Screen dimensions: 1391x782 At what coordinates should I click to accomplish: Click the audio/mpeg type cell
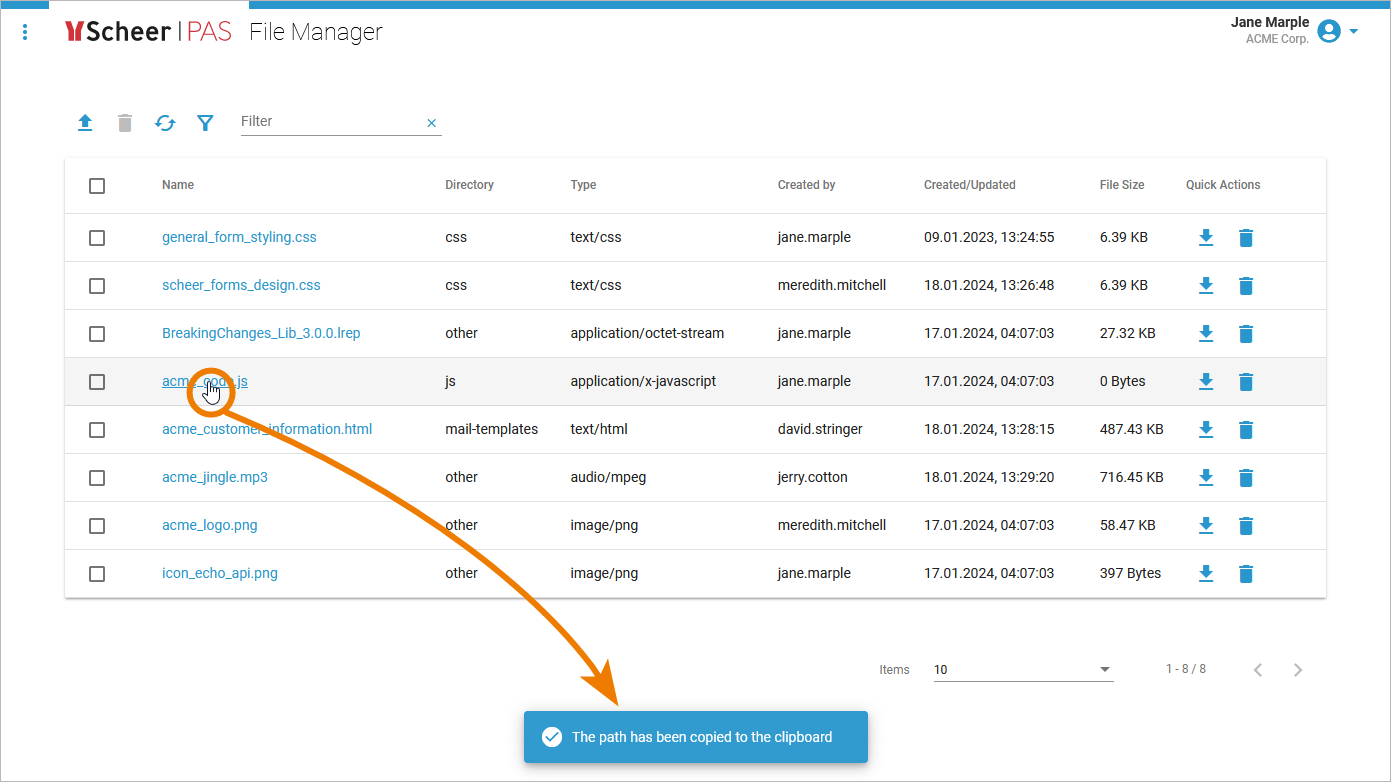608,477
